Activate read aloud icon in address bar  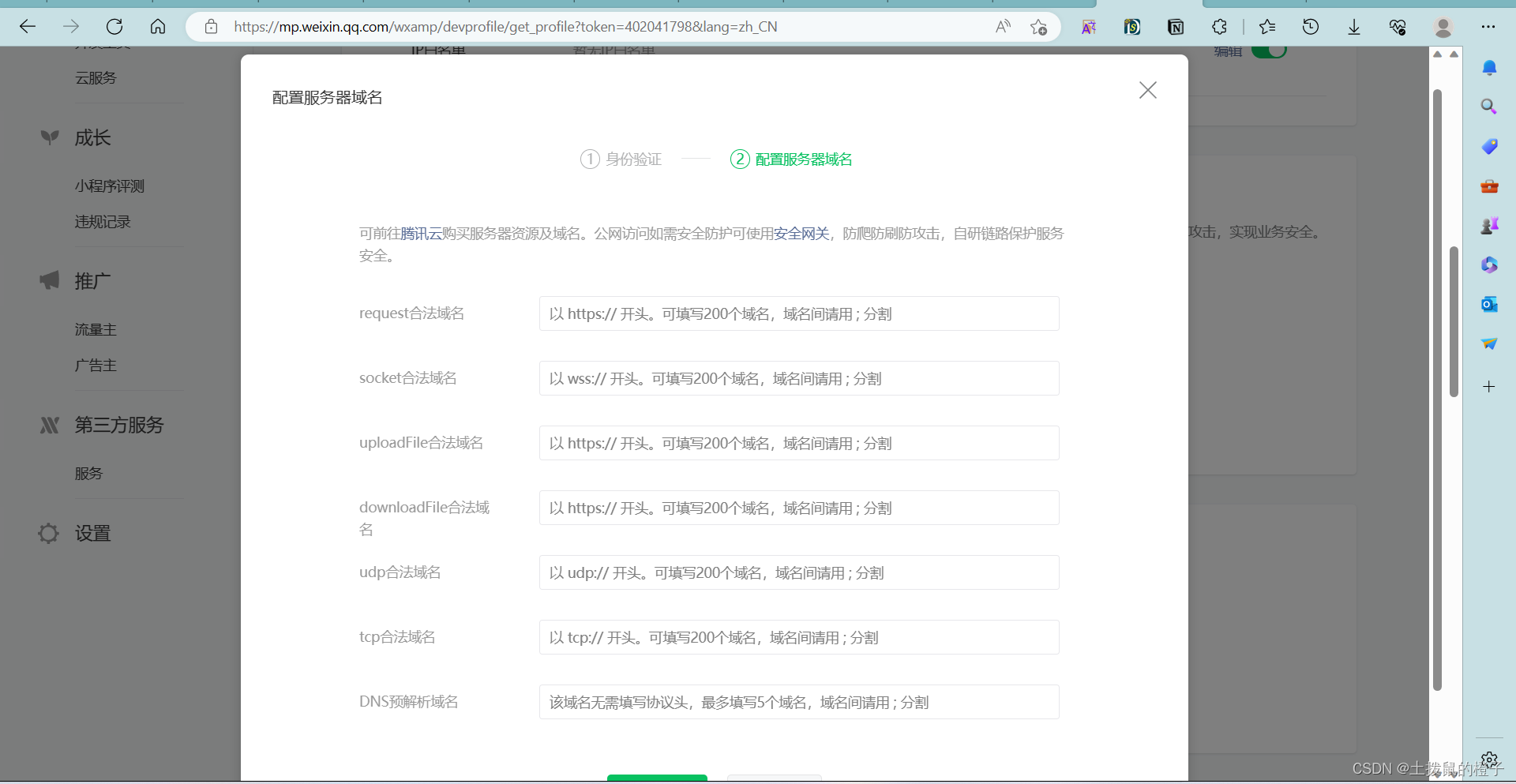coord(1003,27)
